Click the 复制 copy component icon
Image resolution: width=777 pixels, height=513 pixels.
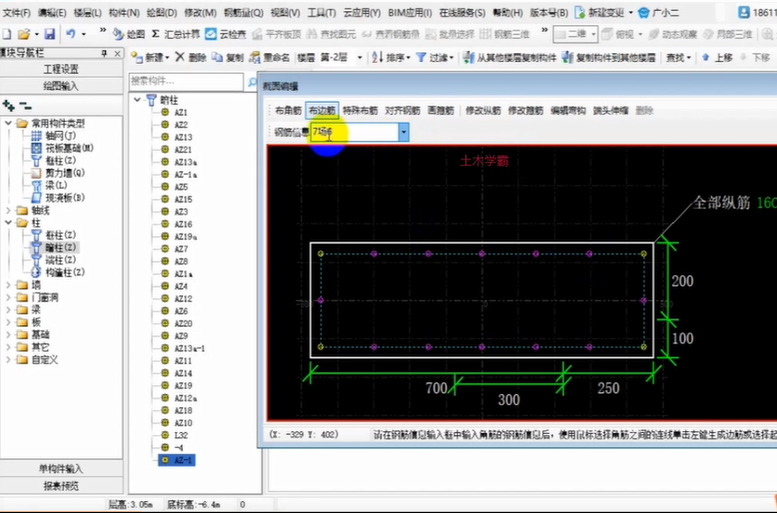point(217,57)
